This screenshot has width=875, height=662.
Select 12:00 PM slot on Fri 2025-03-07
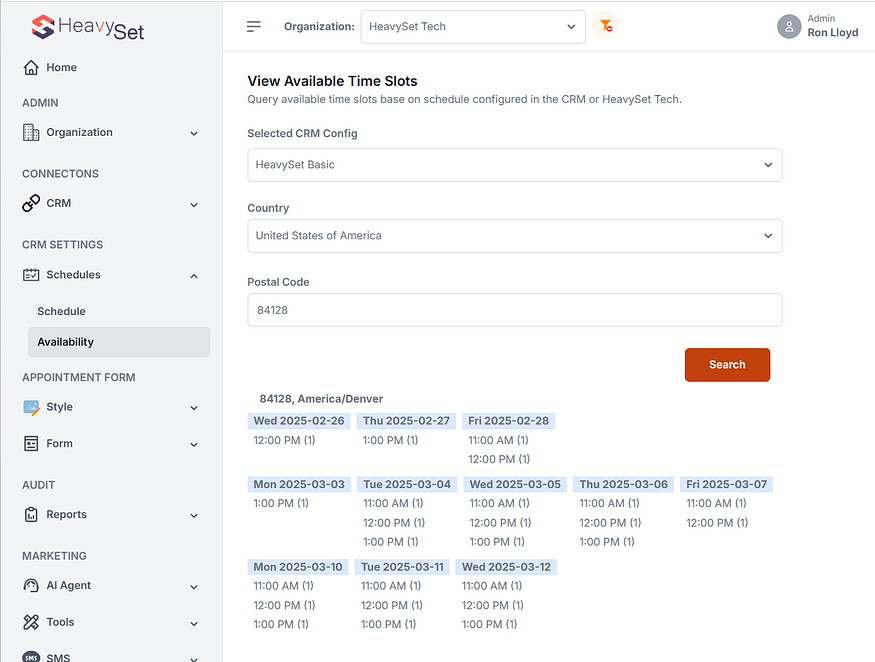point(717,523)
